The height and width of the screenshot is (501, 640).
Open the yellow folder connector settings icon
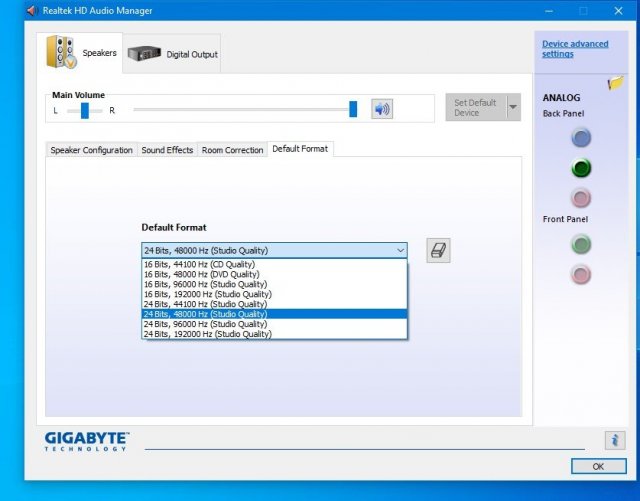pyautogui.click(x=616, y=84)
